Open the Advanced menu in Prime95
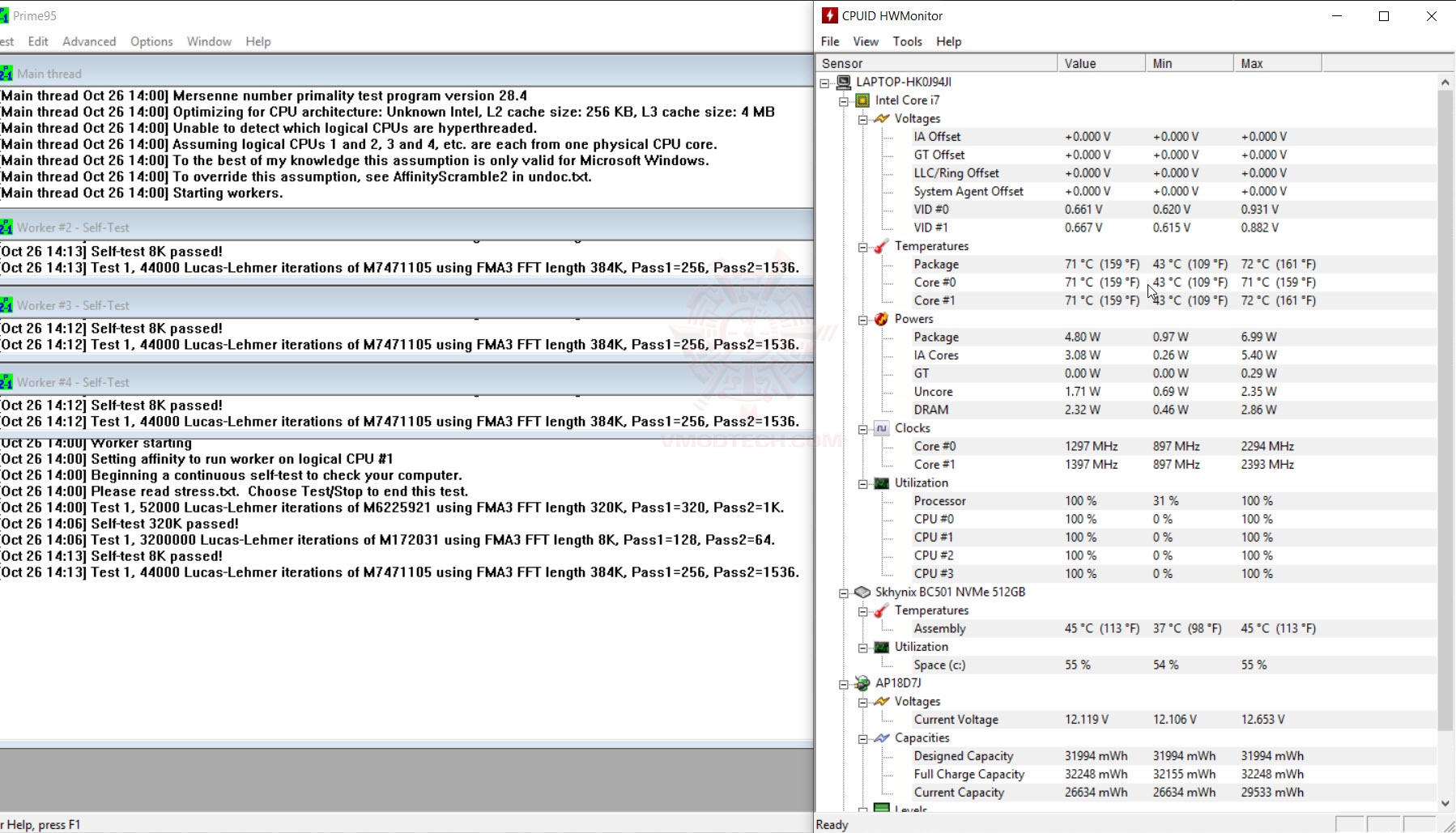 click(89, 41)
